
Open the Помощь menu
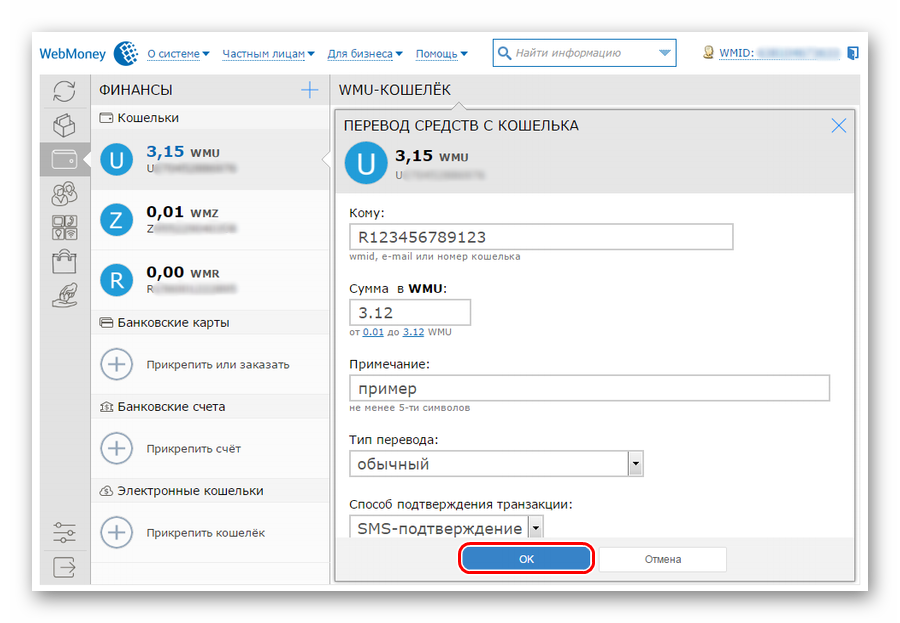coord(441,53)
